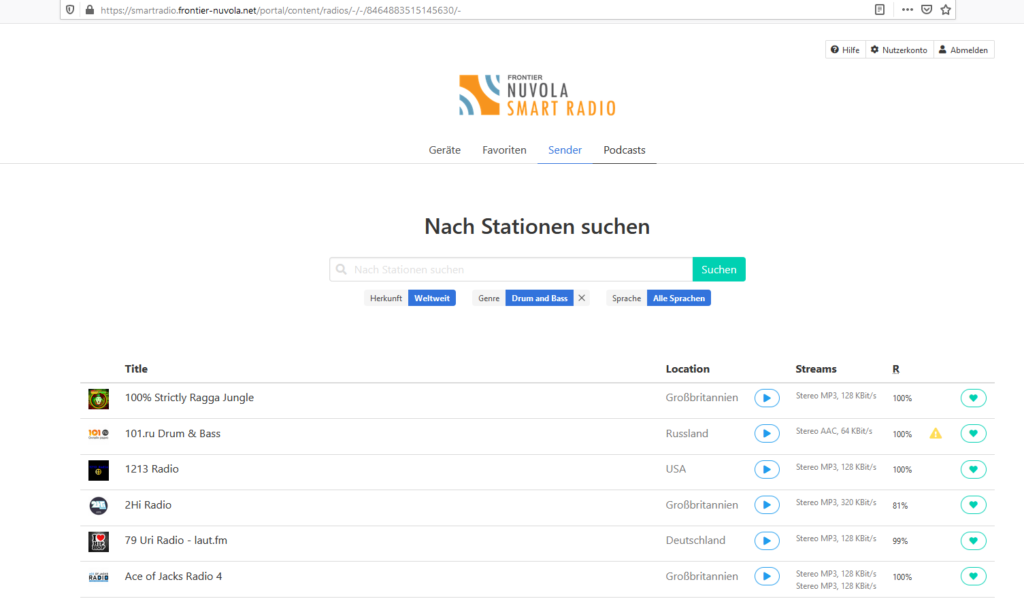Toggle the heart for 2Hi Radio
The image size is (1024, 599).
click(x=973, y=505)
